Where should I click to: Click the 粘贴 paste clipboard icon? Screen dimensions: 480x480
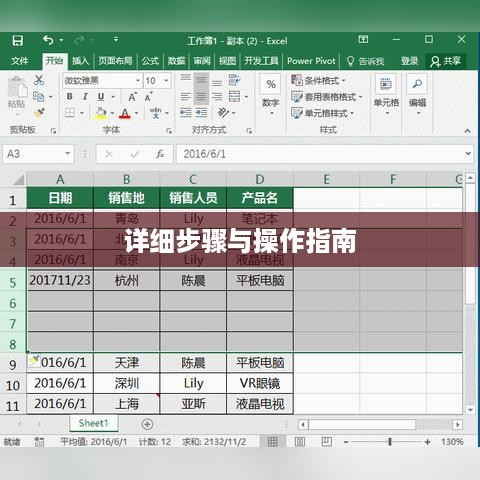(x=17, y=88)
